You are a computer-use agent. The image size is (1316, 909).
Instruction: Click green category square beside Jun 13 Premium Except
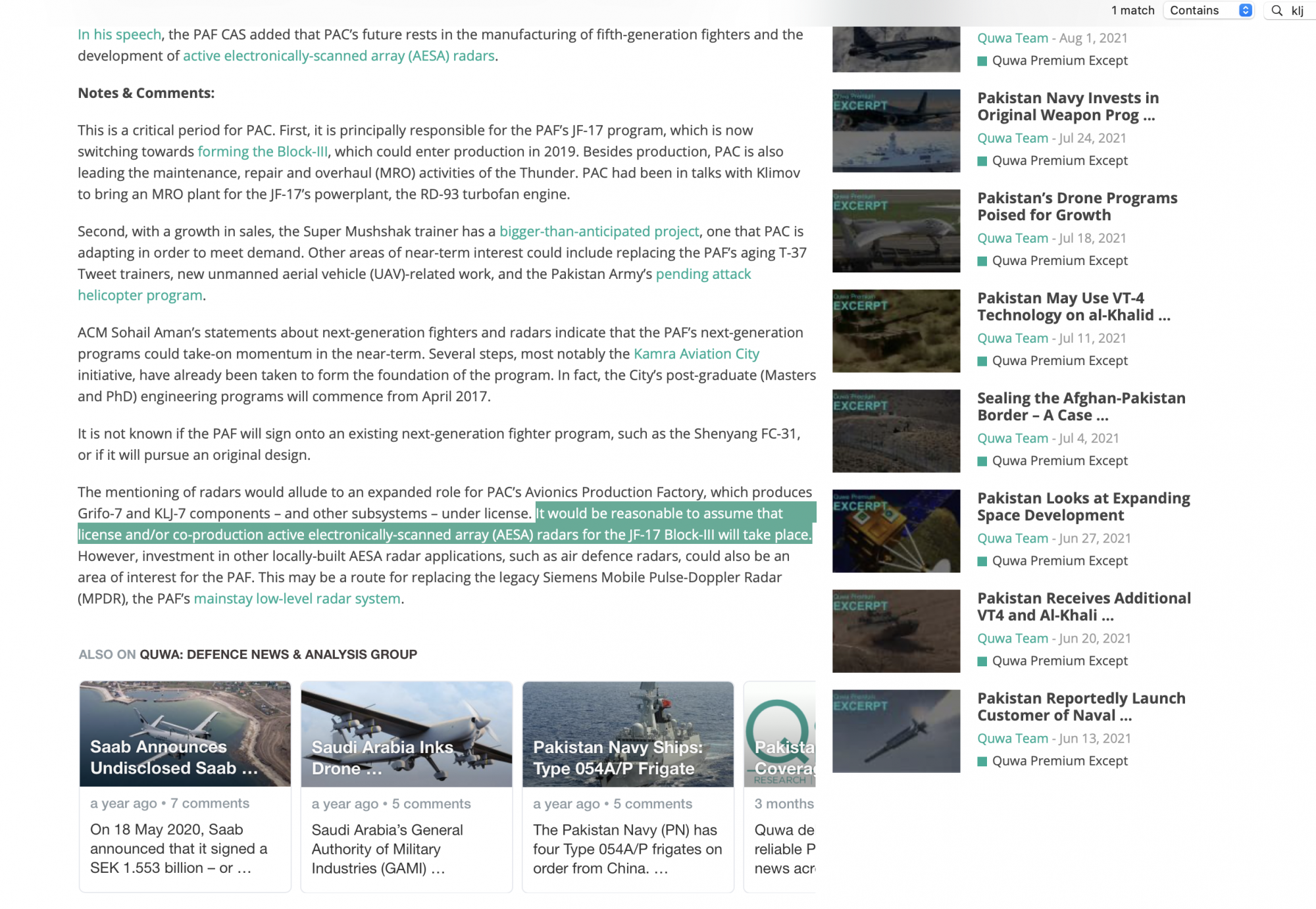click(x=982, y=761)
